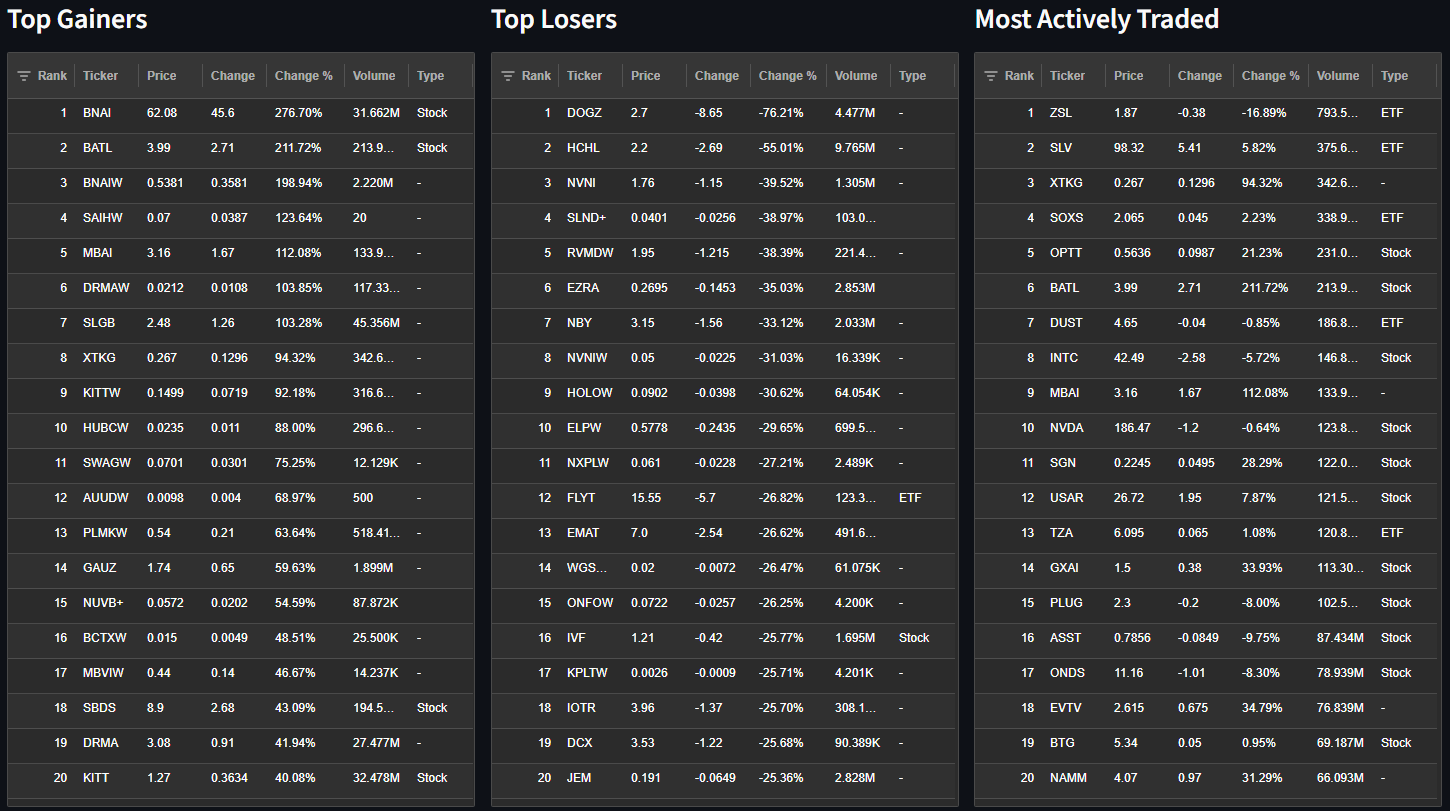1450x811 pixels.
Task: Click BNAIW ticker cell in Top Gainers
Action: tap(101, 183)
